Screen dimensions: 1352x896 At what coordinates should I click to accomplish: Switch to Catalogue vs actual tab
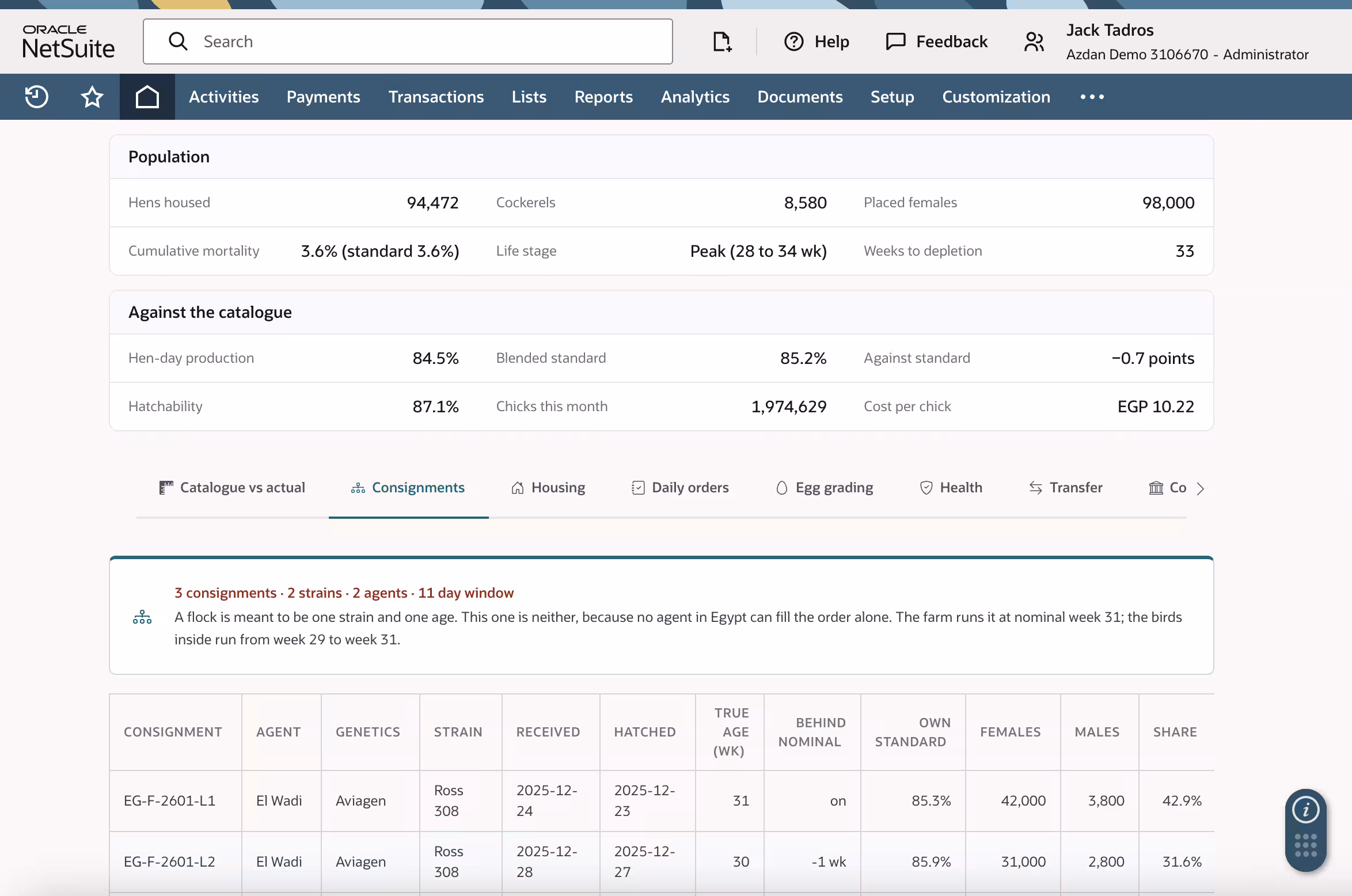[x=232, y=488]
